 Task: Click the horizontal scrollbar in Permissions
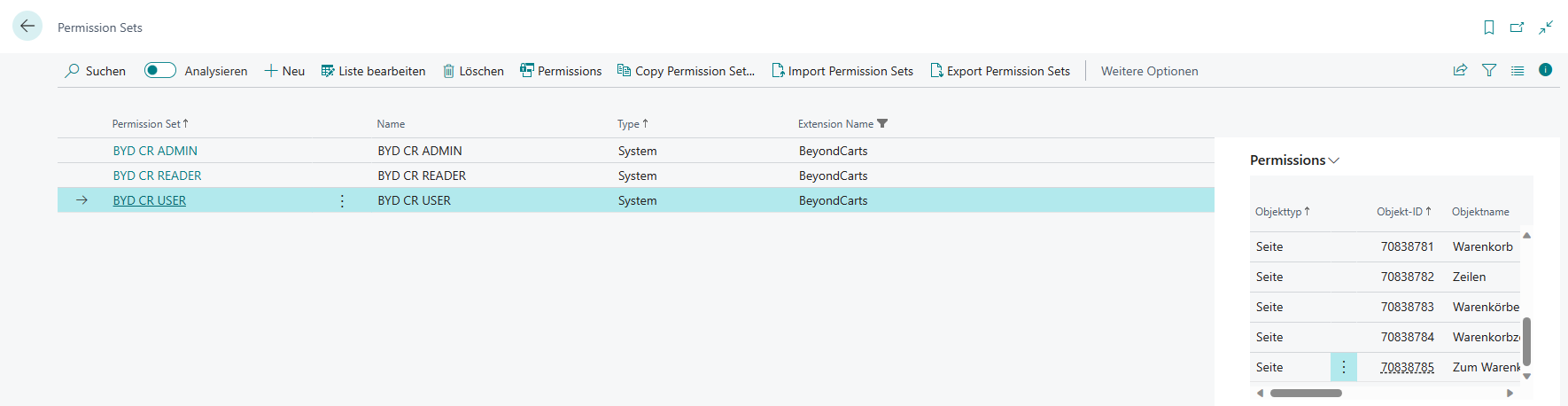(1306, 393)
